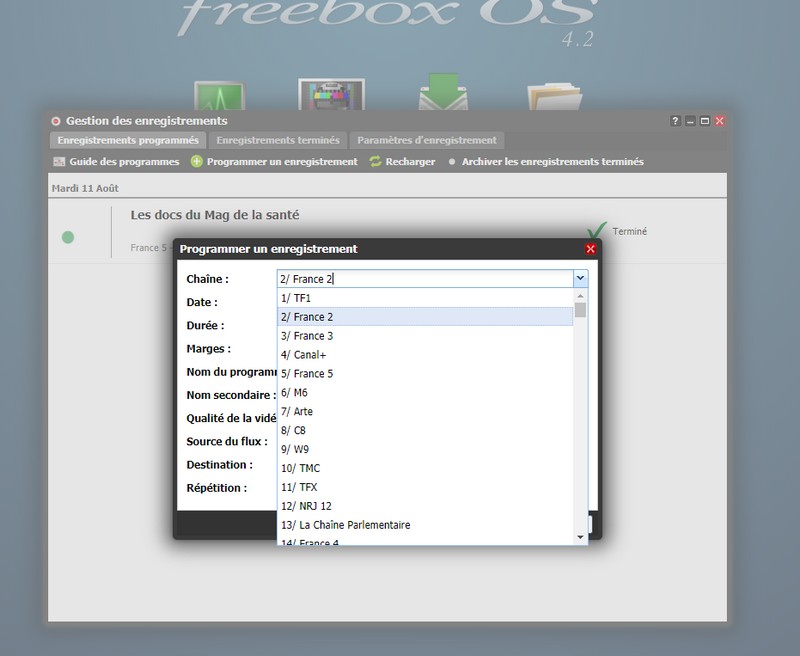Click into the Chaîne input field
800x656 pixels.
[x=426, y=279]
